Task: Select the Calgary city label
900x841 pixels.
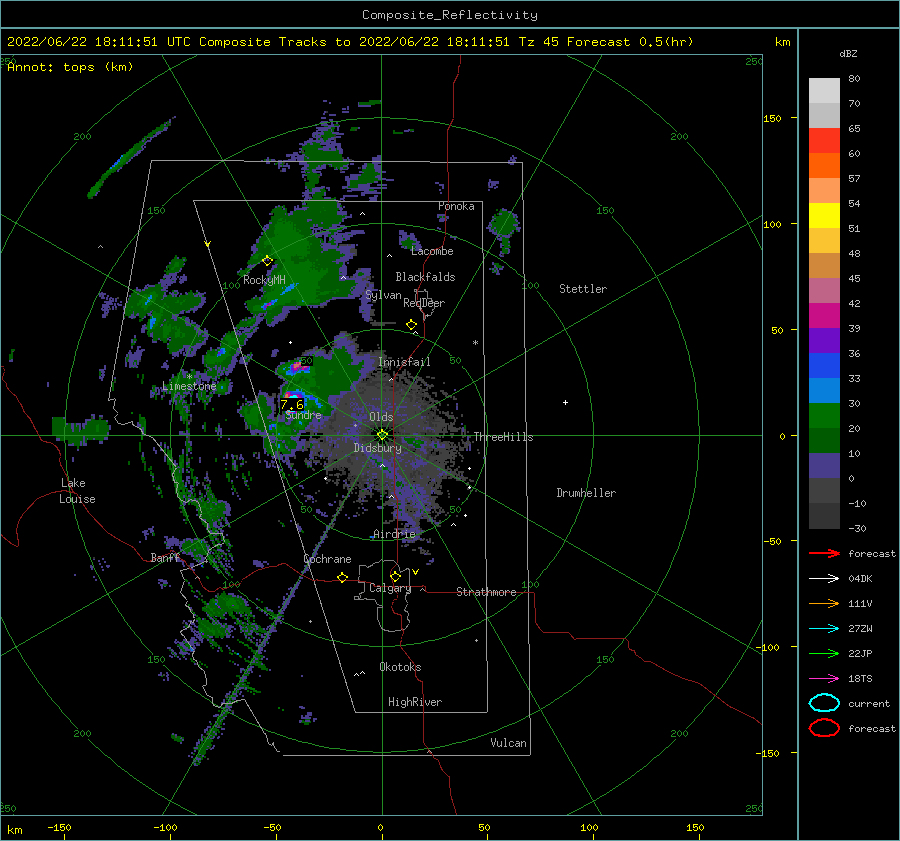Action: tap(390, 588)
